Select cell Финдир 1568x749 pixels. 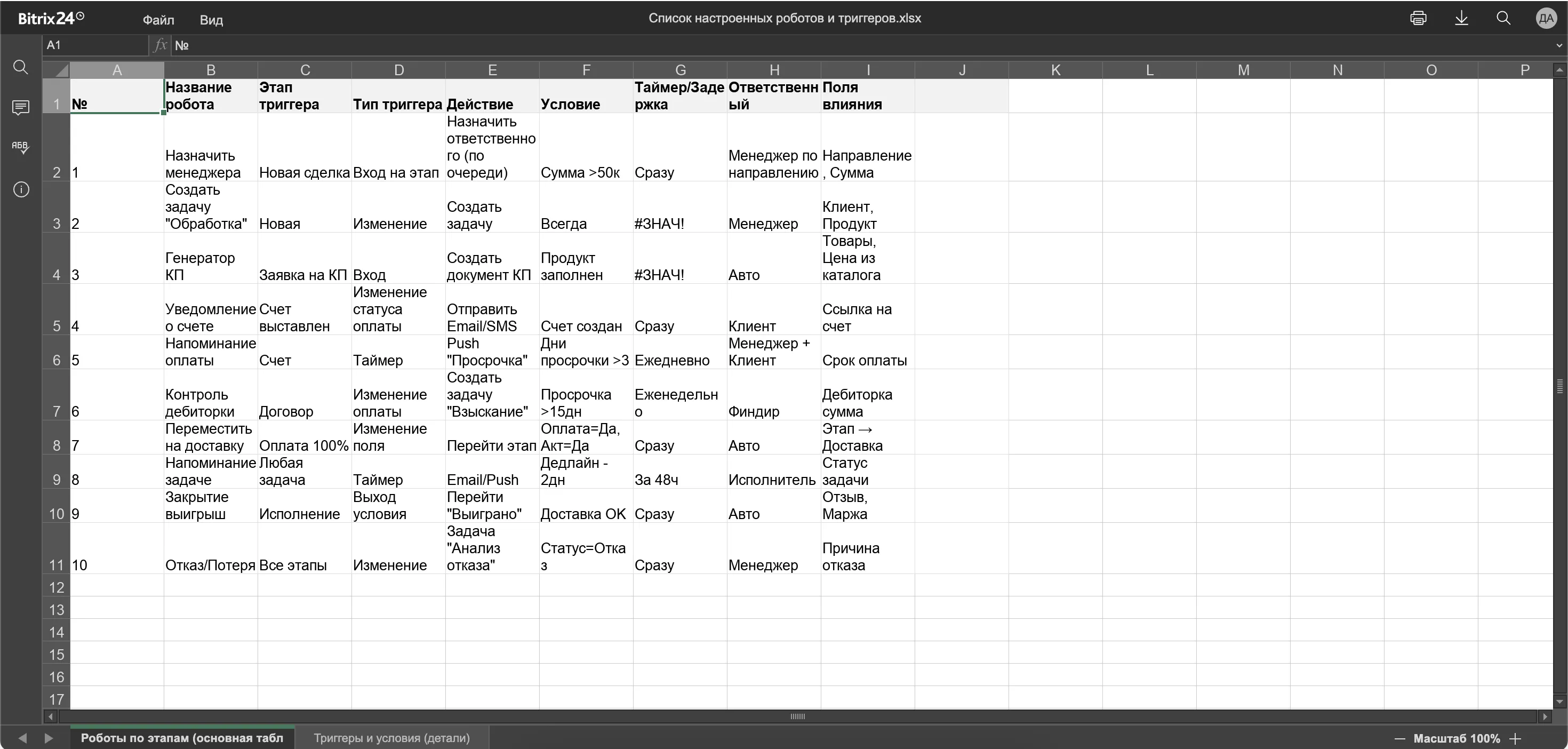[x=774, y=395]
